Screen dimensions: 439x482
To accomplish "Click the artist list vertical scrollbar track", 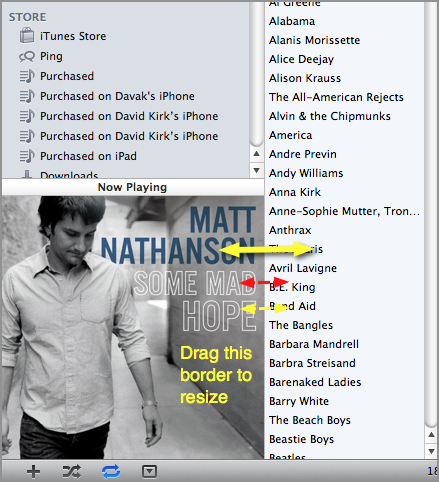I will coord(431,213).
